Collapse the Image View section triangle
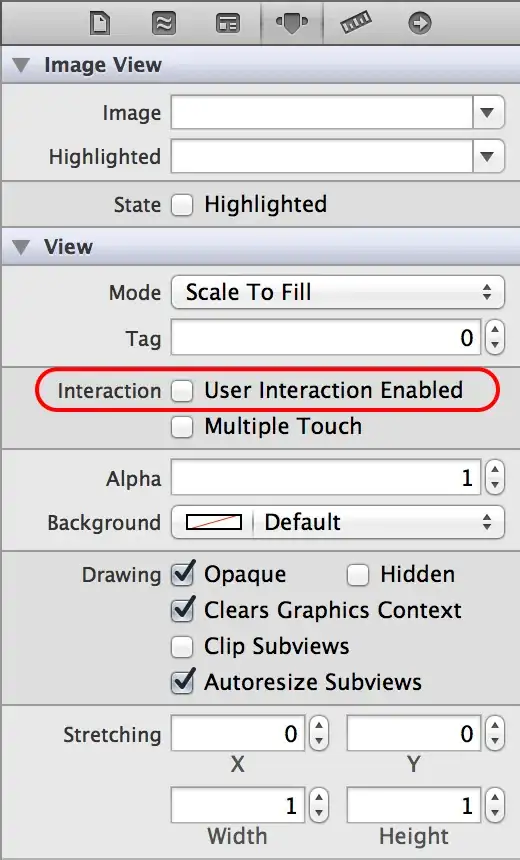 (x=21, y=65)
